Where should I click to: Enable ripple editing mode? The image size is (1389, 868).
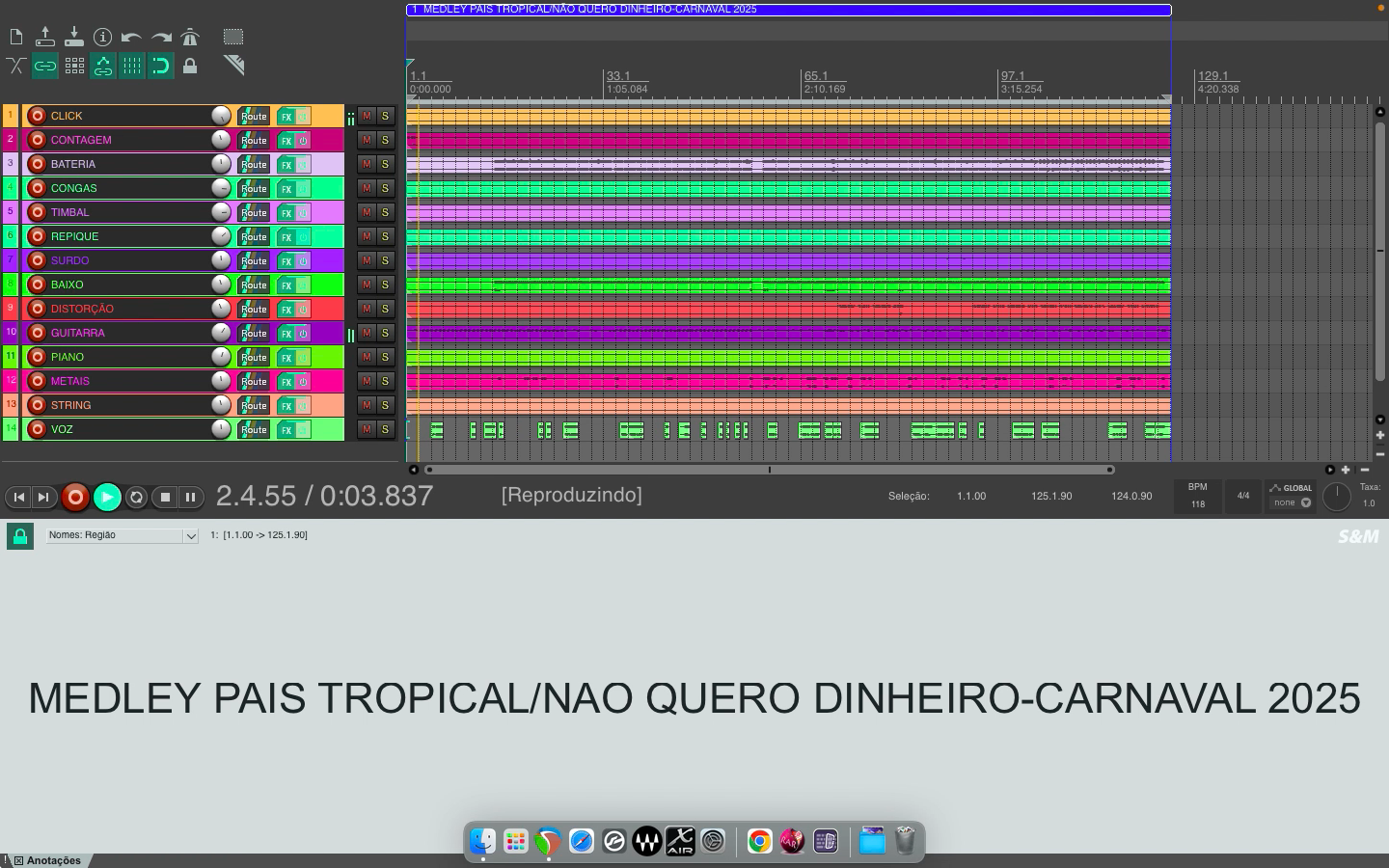tap(45, 66)
